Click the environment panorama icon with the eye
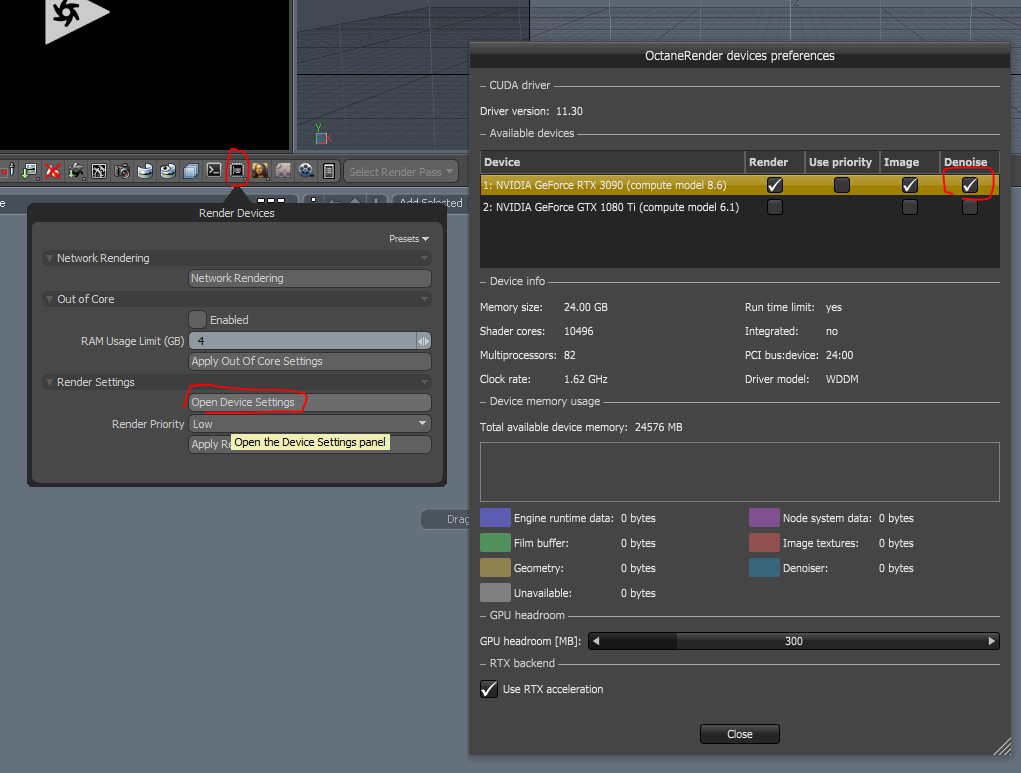Image resolution: width=1021 pixels, height=773 pixels. [168, 171]
